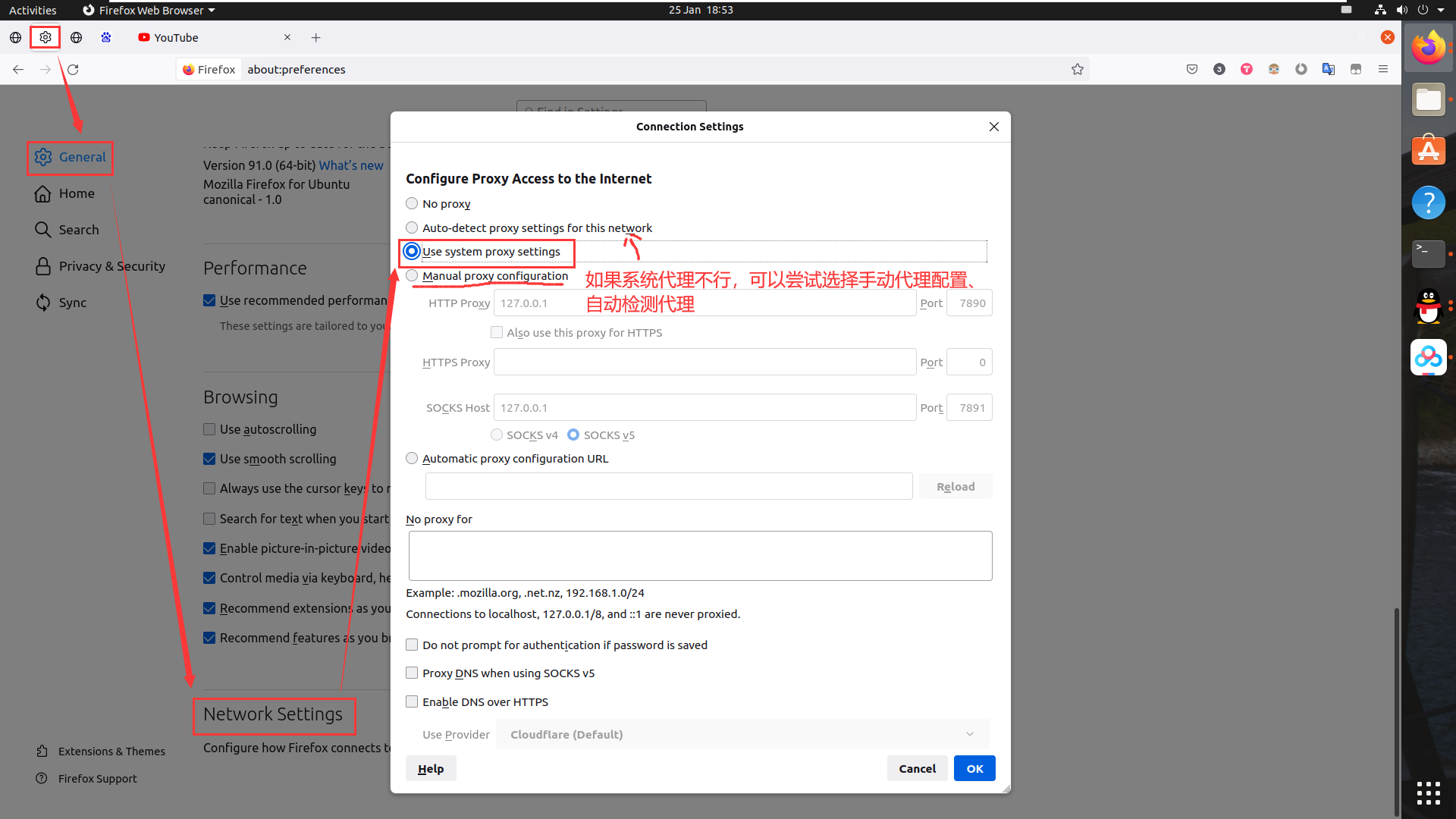1456x819 pixels.
Task: Open the Firefox Web Browser app menu dropdown
Action: 149,10
